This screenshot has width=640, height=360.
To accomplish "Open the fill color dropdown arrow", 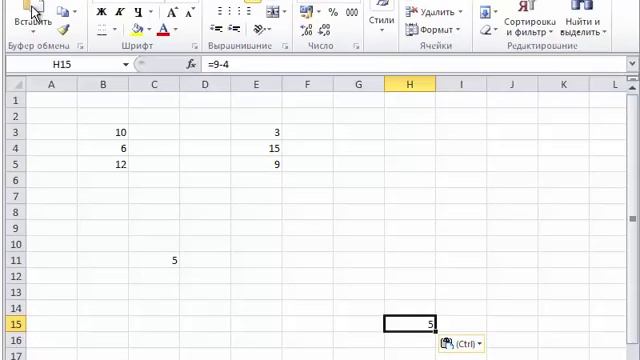I will coord(149,29).
